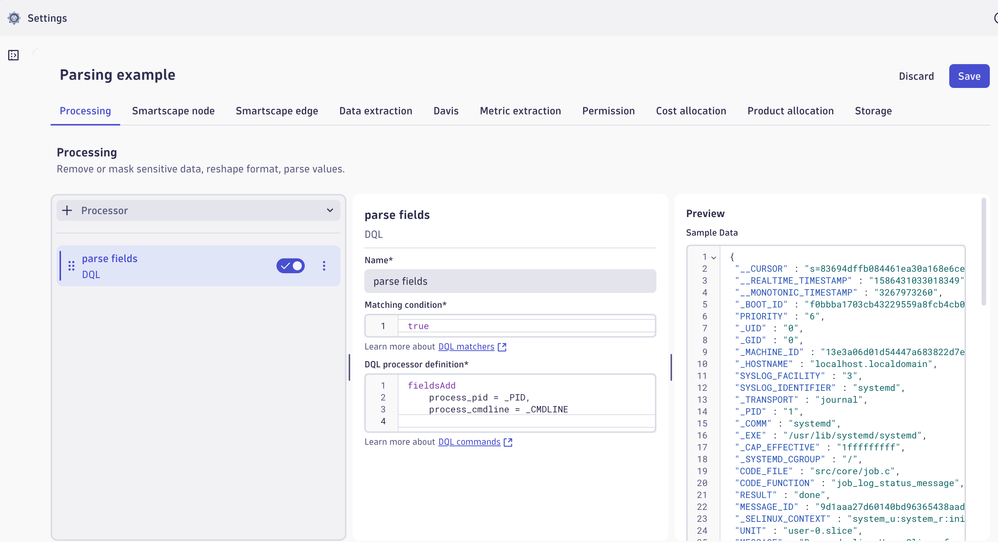Click the "__MONOTONIC_TIMESTAMP" line
The image size is (998, 542).
tap(839, 293)
